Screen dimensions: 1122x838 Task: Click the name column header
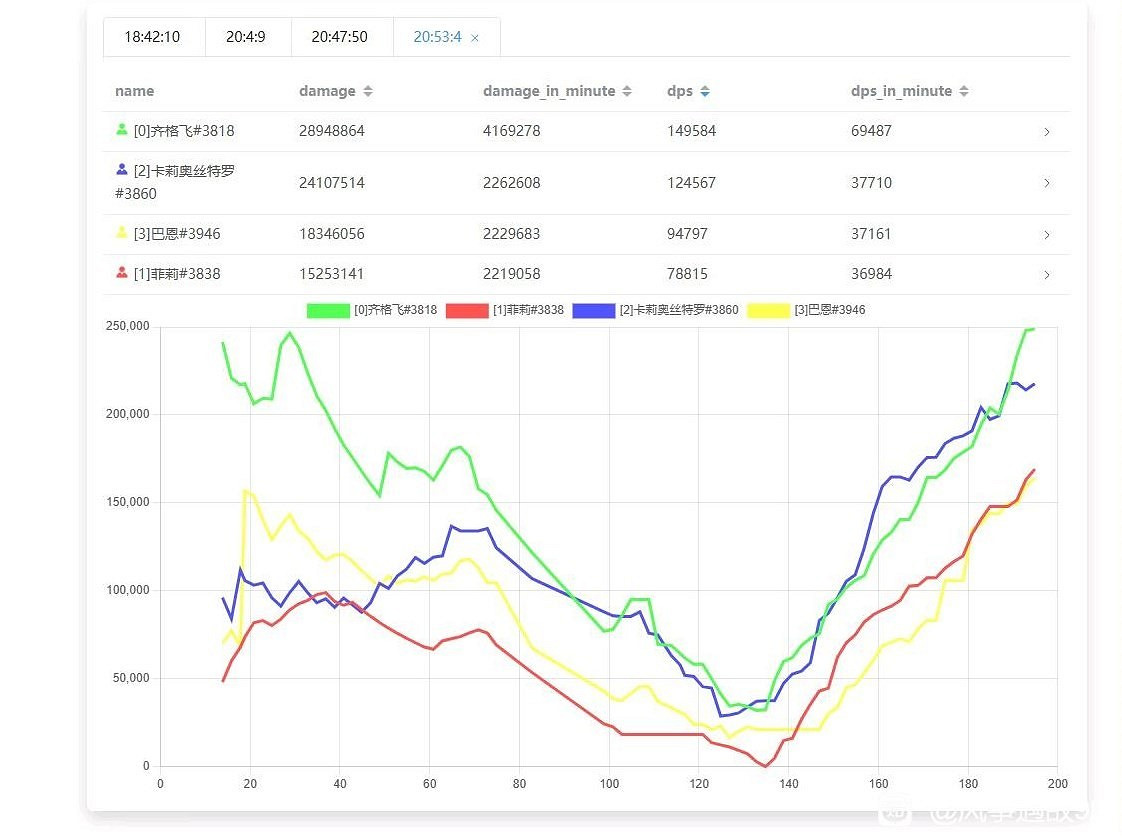[x=134, y=91]
